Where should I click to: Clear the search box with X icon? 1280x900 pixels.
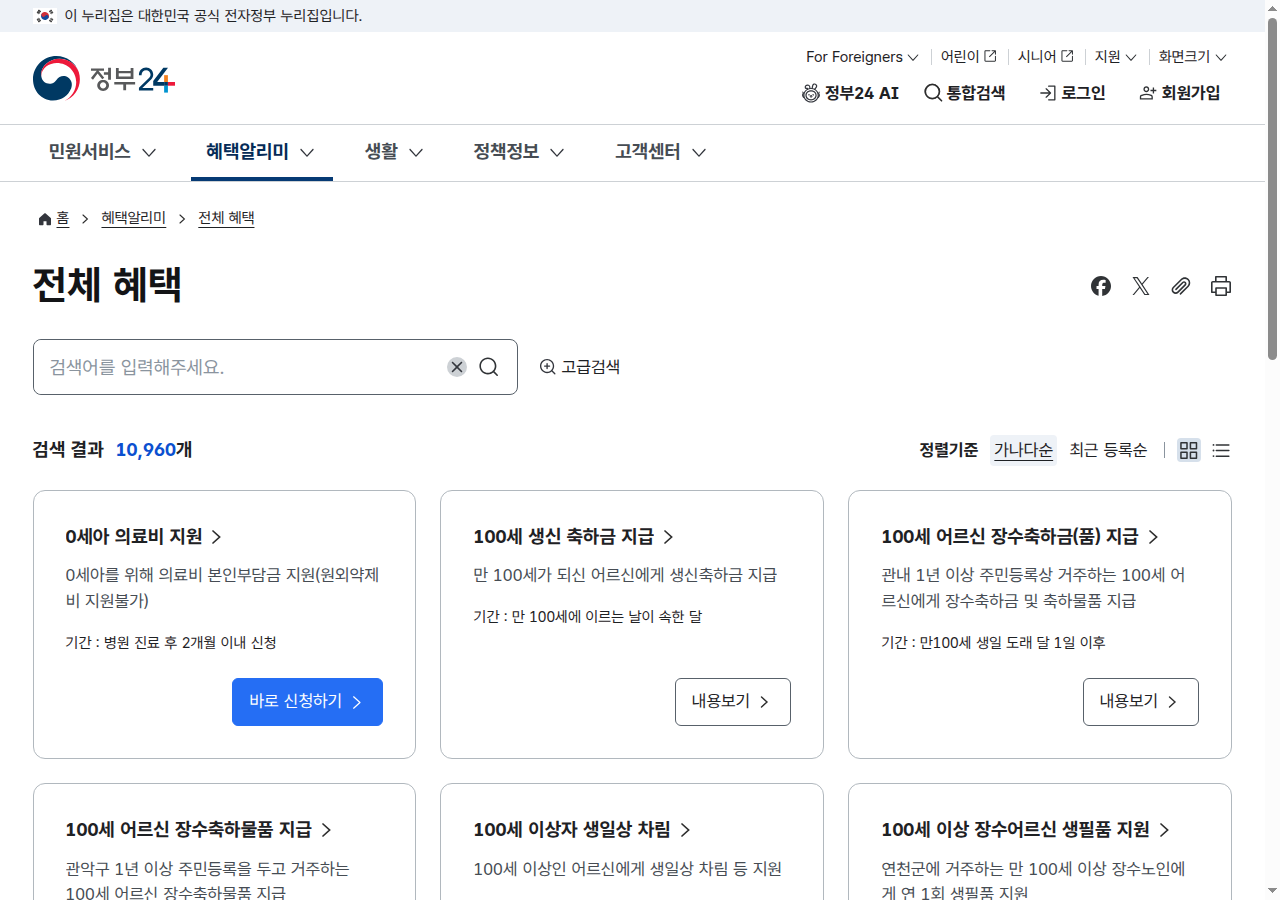tap(457, 367)
